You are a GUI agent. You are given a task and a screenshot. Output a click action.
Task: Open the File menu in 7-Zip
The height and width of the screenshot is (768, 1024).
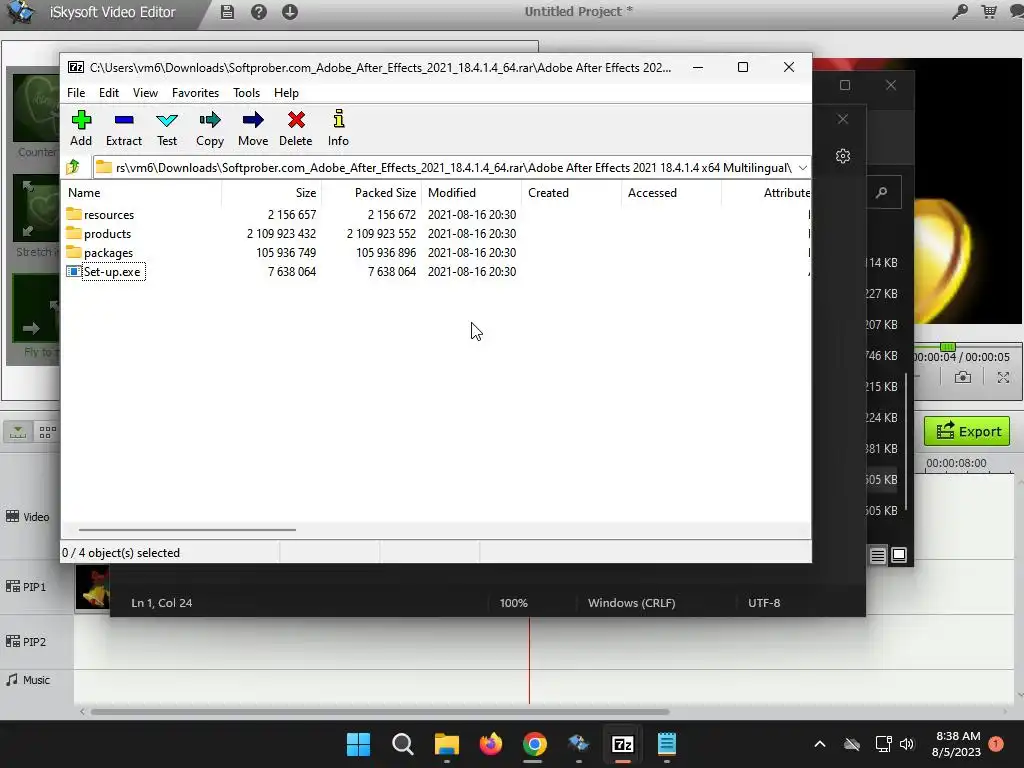pos(76,93)
